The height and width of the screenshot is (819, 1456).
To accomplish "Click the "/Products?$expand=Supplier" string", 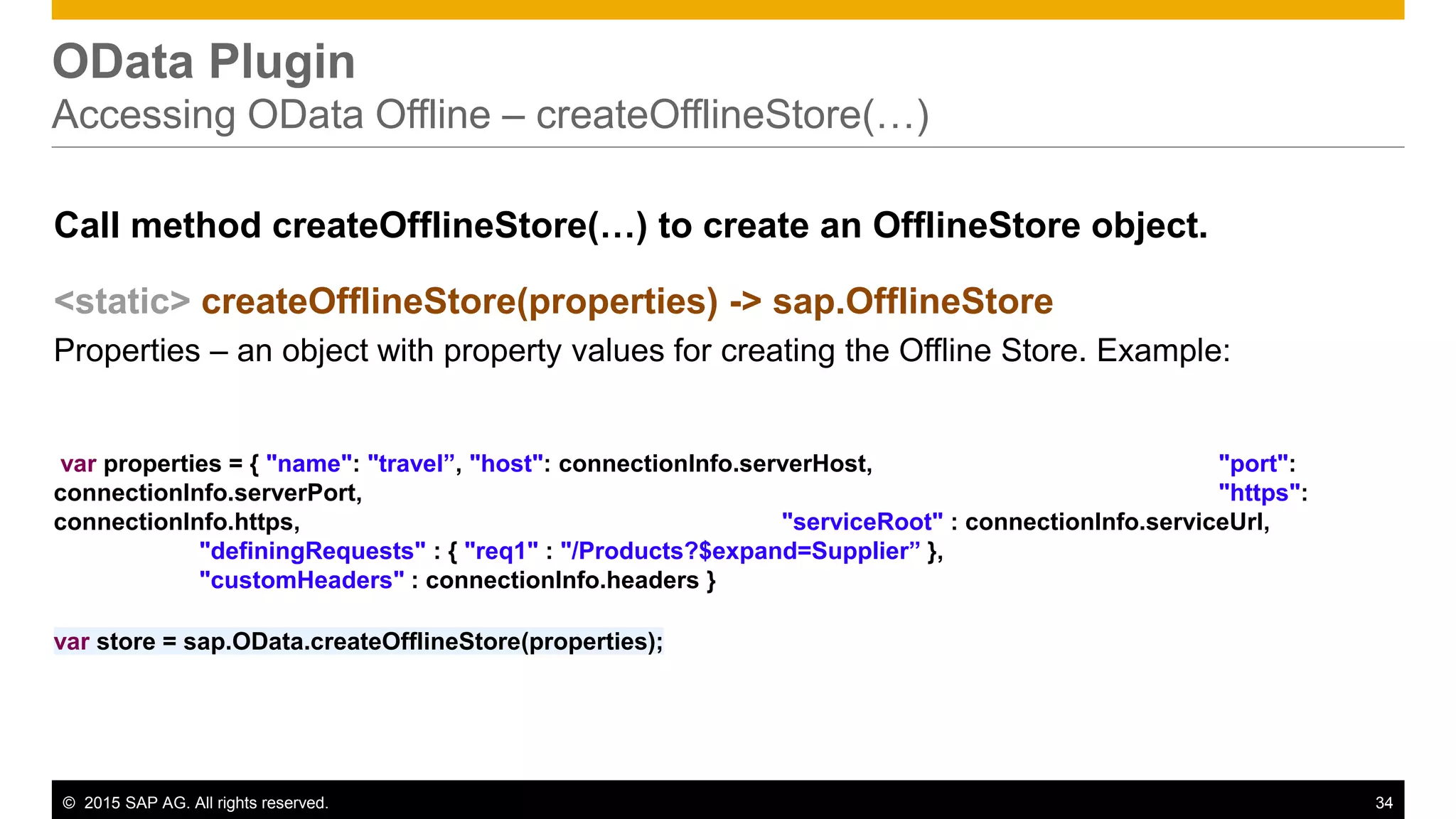I will [x=740, y=551].
